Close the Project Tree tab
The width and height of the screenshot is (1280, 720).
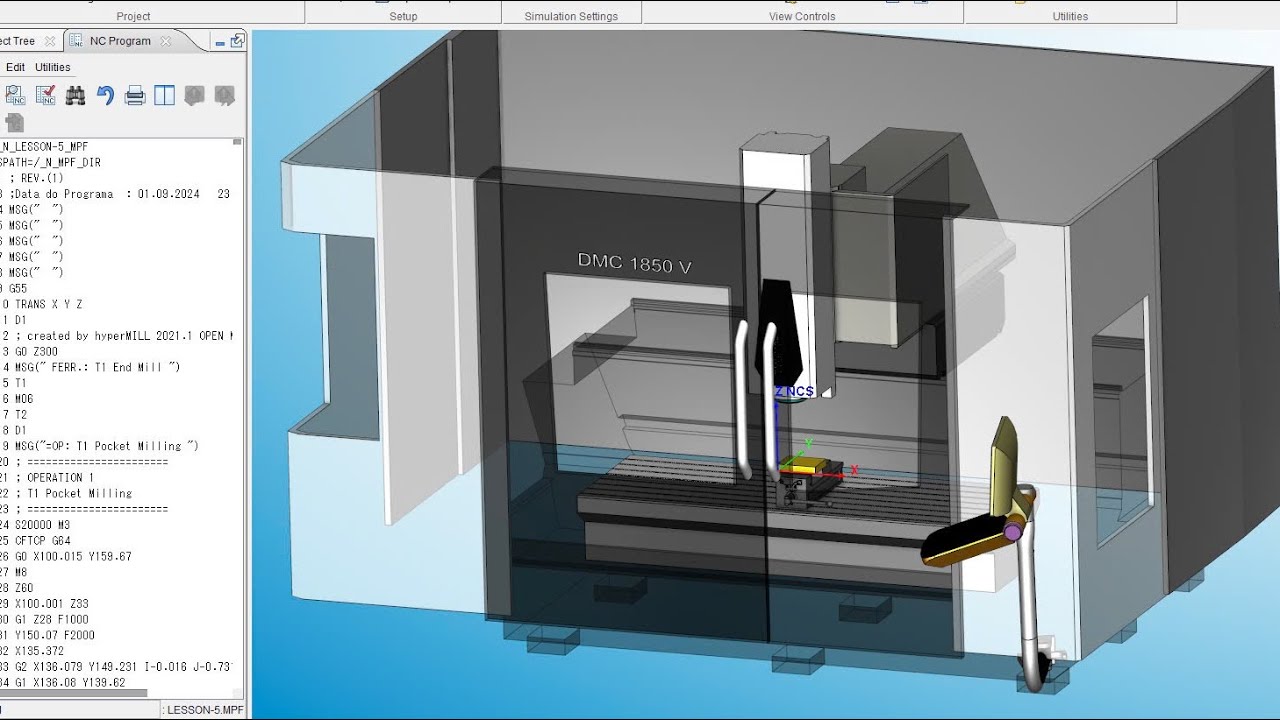click(x=50, y=41)
